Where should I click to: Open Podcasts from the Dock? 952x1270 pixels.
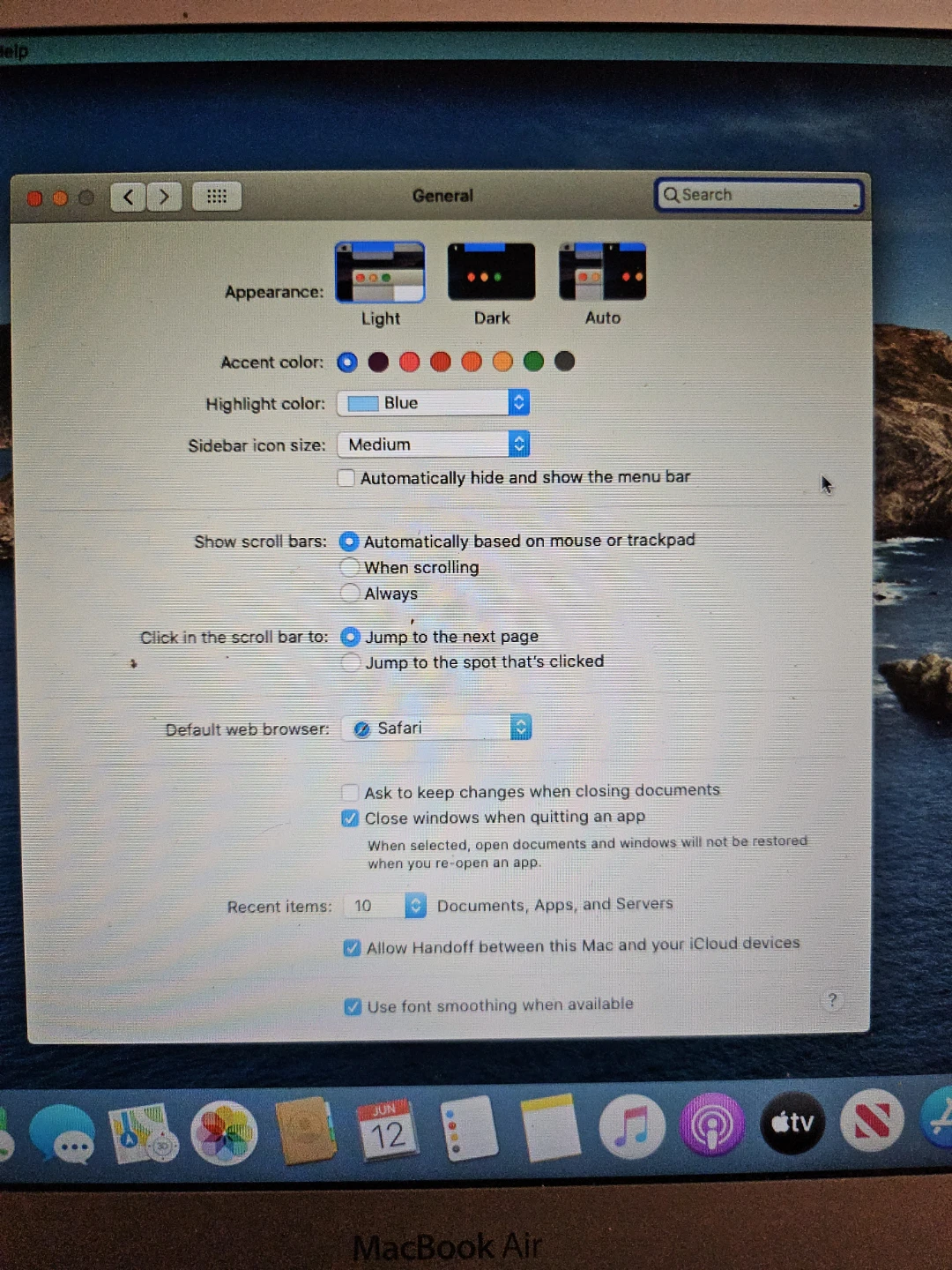(x=712, y=1124)
